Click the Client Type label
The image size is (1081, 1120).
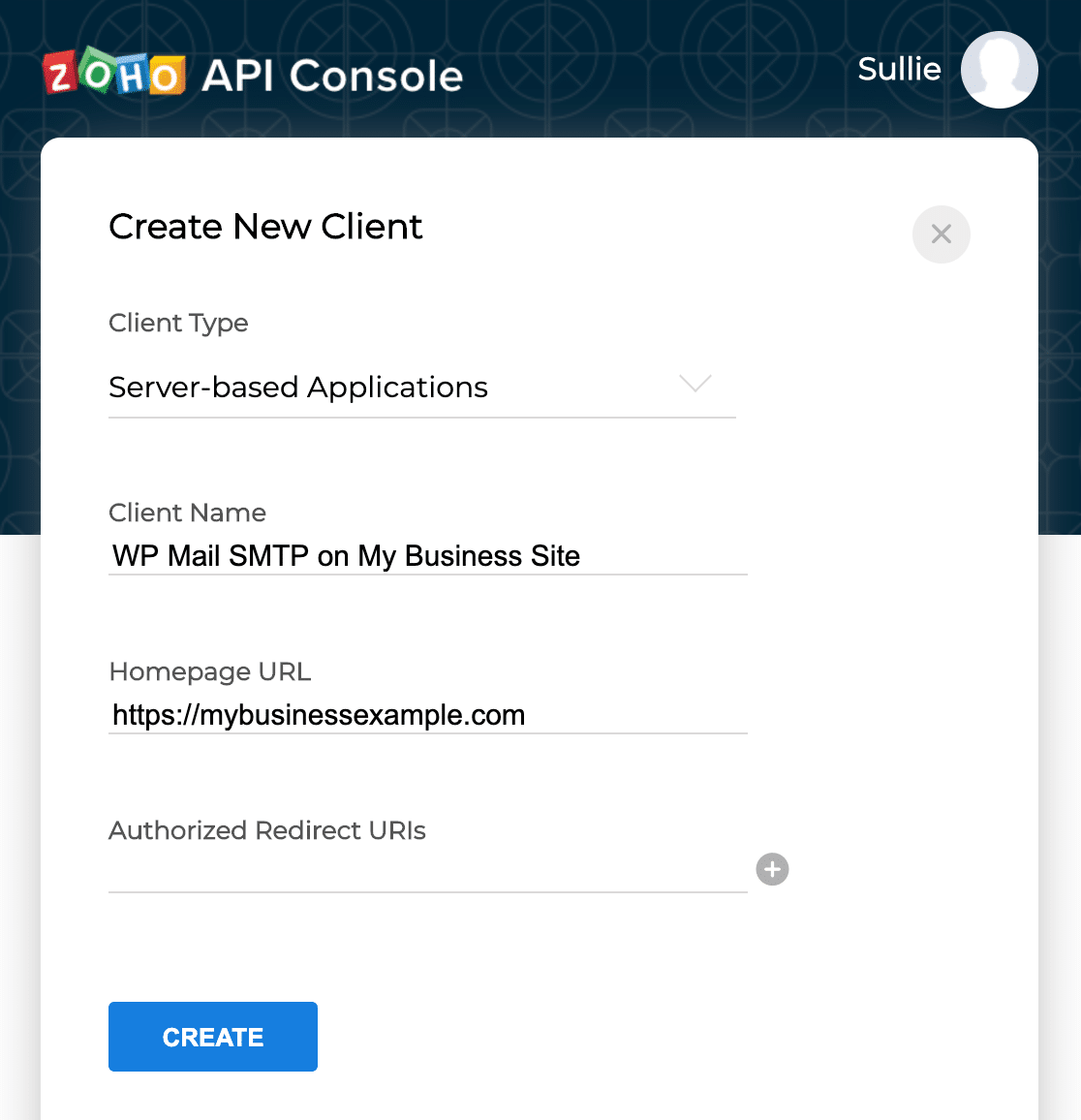coord(178,323)
